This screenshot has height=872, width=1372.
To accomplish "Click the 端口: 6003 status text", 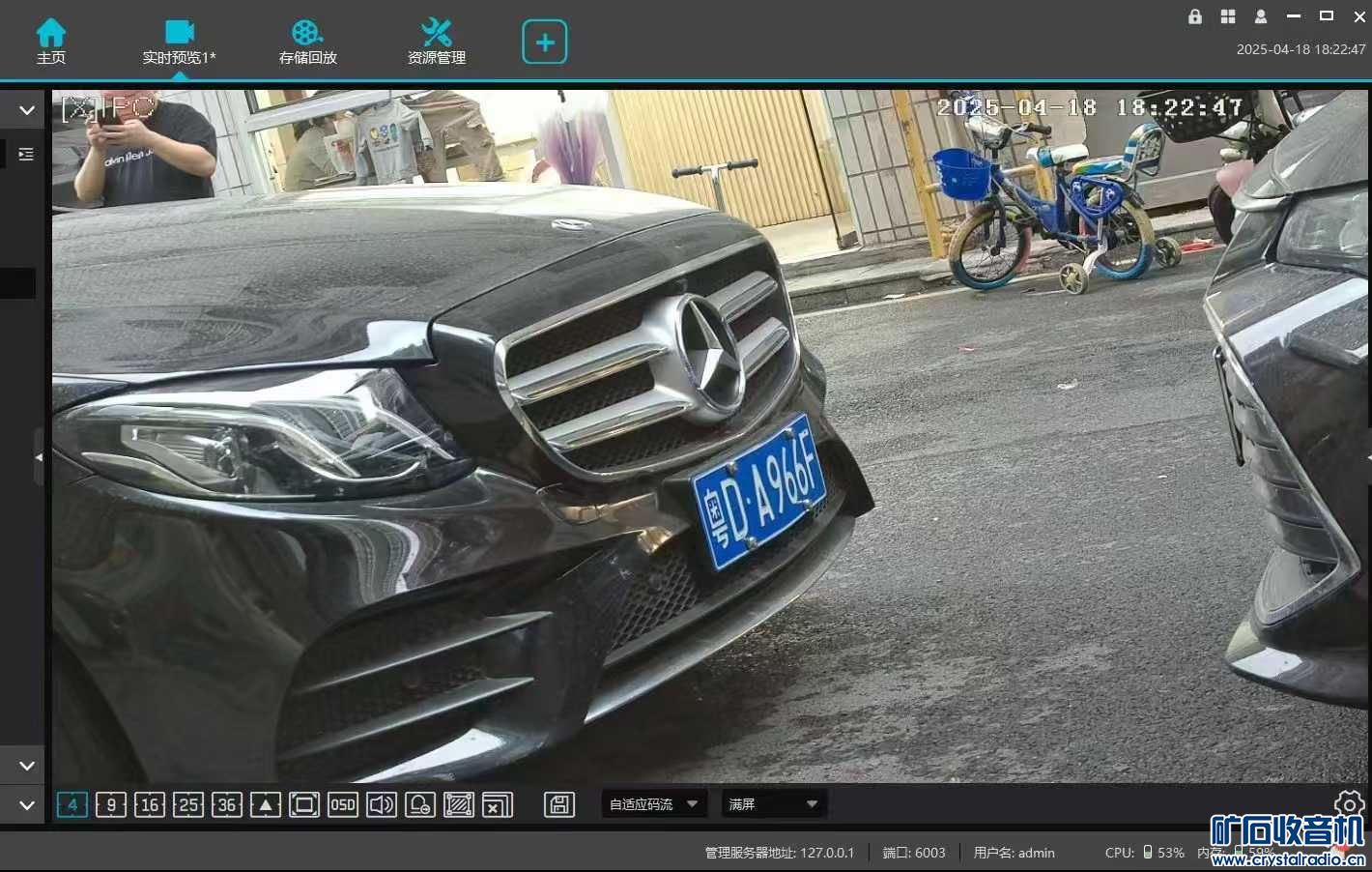I will pos(914,853).
